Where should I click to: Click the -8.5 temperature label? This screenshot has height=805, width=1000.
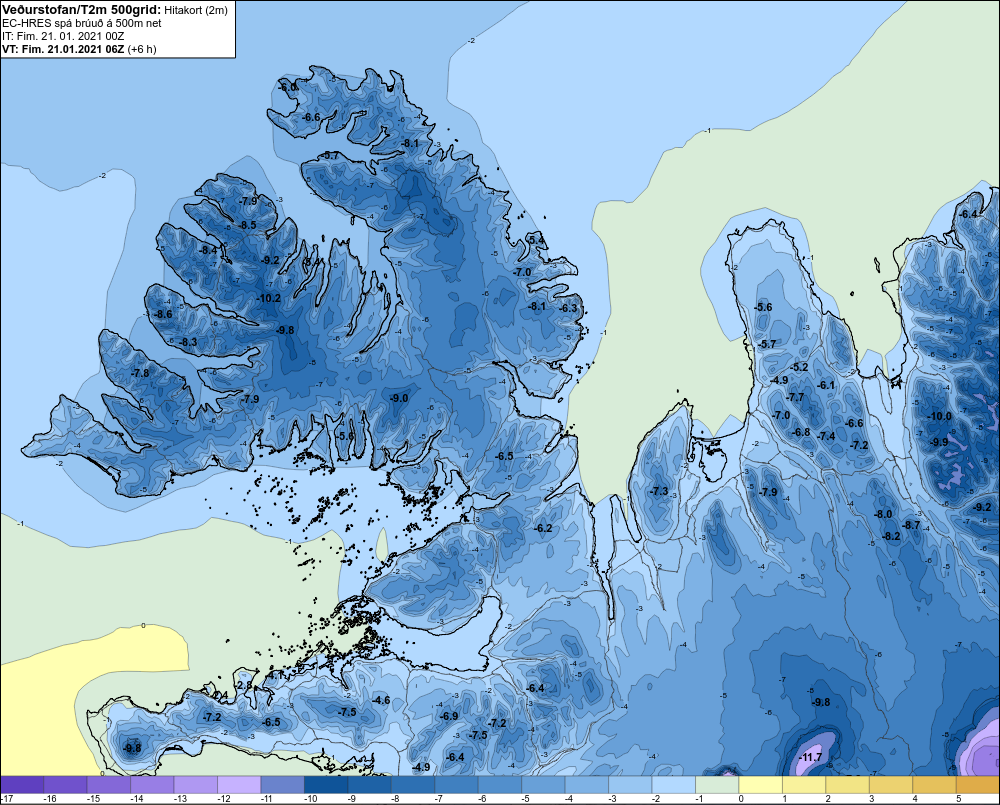coord(248,225)
